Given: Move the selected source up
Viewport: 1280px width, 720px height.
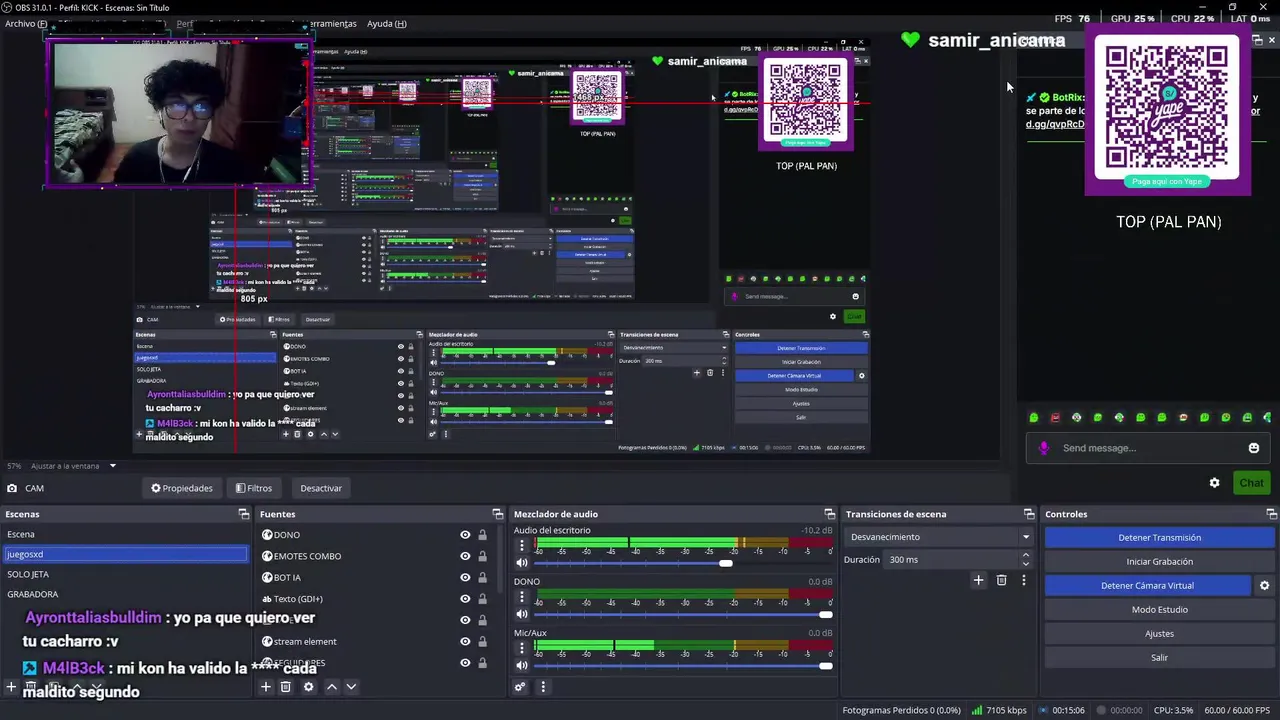Looking at the screenshot, I should point(332,687).
